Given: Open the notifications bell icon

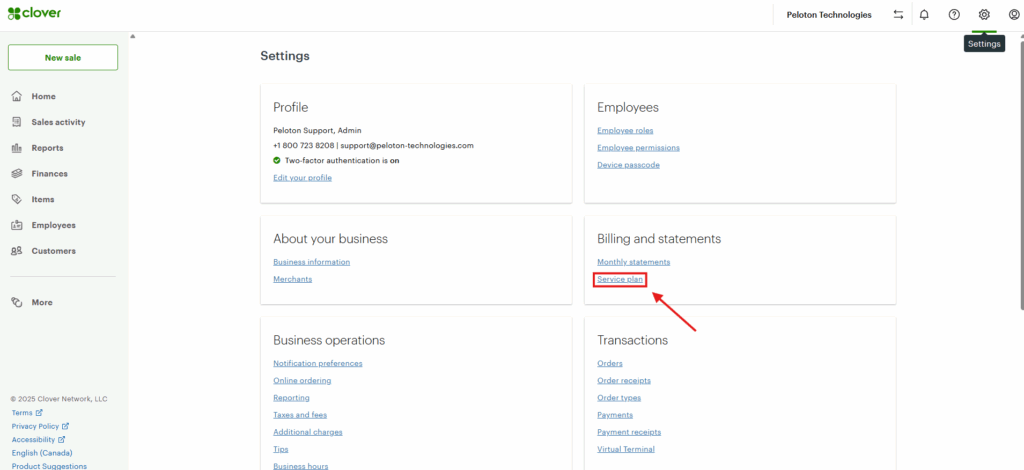Looking at the screenshot, I should point(924,15).
